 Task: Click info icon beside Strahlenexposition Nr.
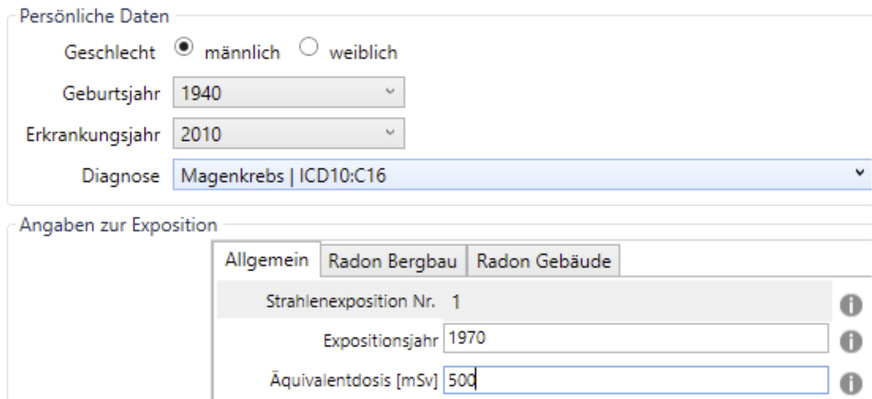pos(850,305)
